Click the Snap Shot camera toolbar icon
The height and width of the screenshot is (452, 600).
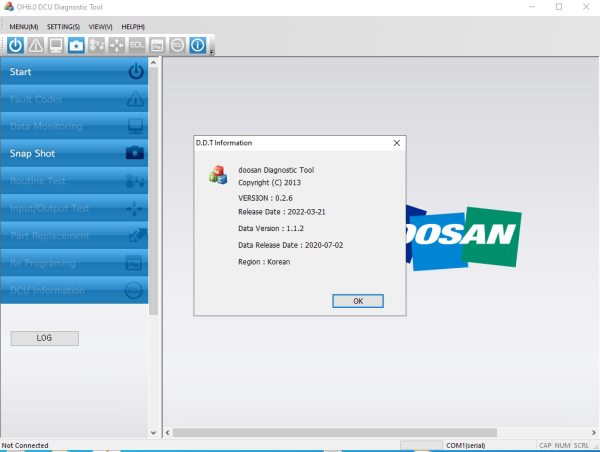coord(76,45)
